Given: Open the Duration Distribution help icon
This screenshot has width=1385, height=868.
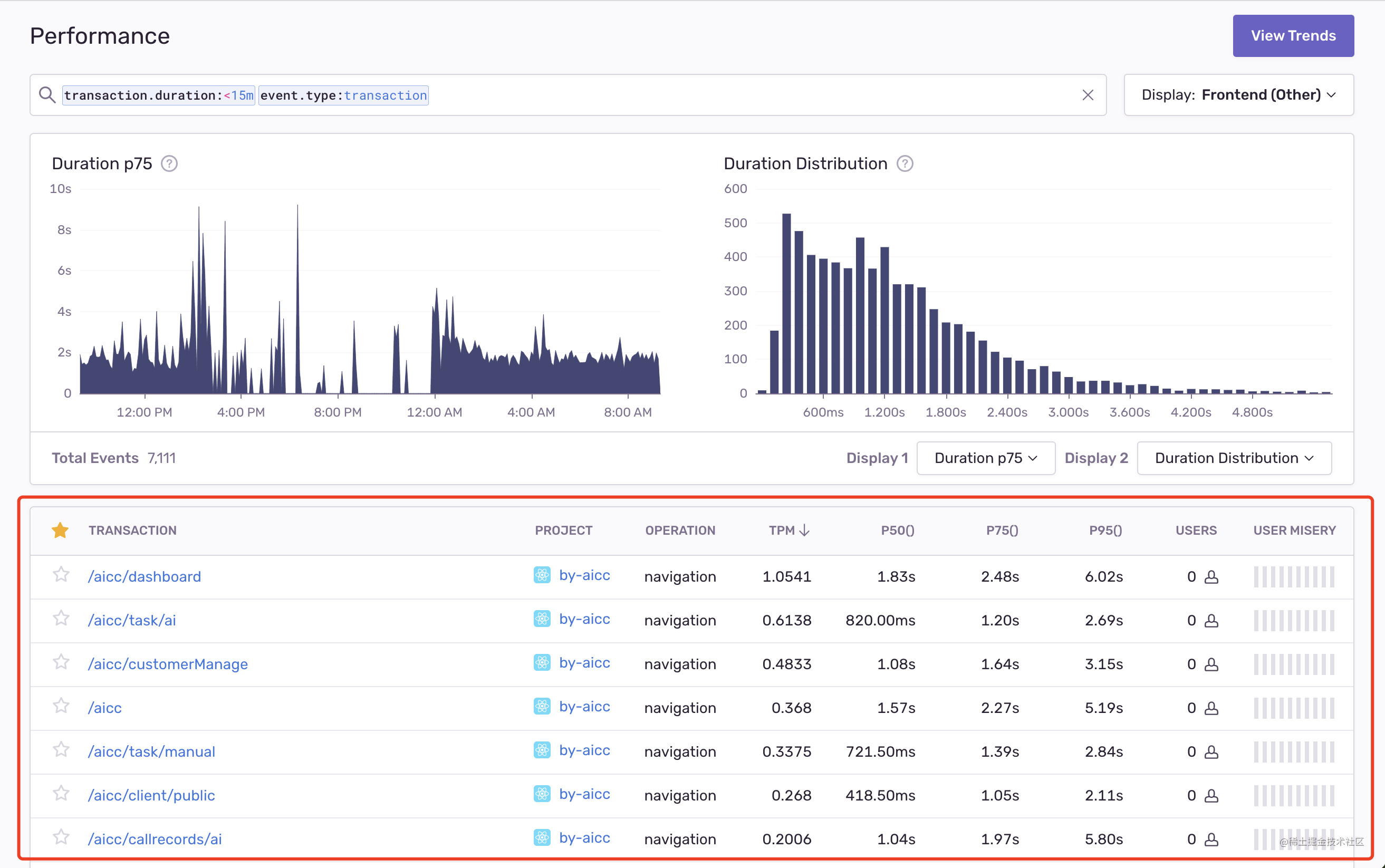Looking at the screenshot, I should [x=905, y=163].
